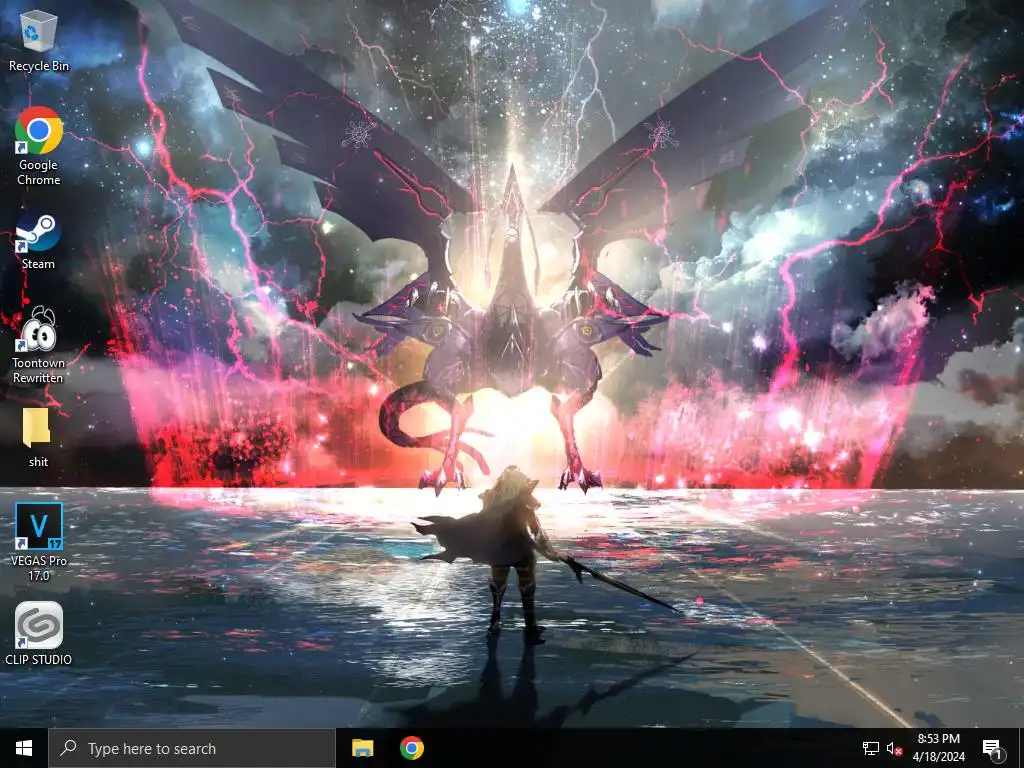Launch Google Chrome from the desktop shortcut
The image size is (1024, 768).
click(x=39, y=146)
